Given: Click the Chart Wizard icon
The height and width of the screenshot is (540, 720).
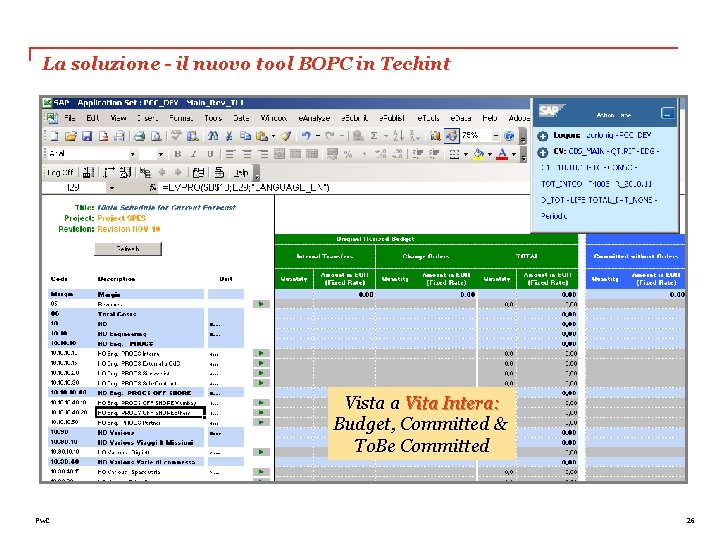Looking at the screenshot, I should click(435, 136).
